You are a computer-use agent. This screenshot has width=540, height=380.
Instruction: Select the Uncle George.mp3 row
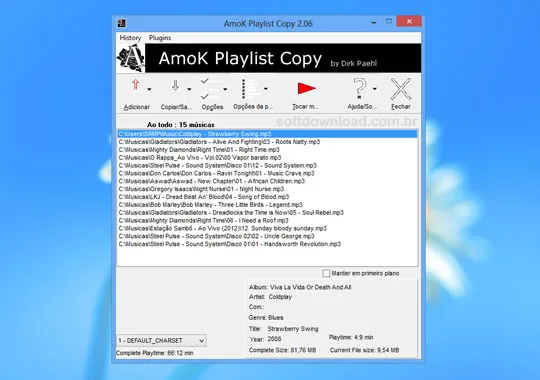[x=267, y=236]
